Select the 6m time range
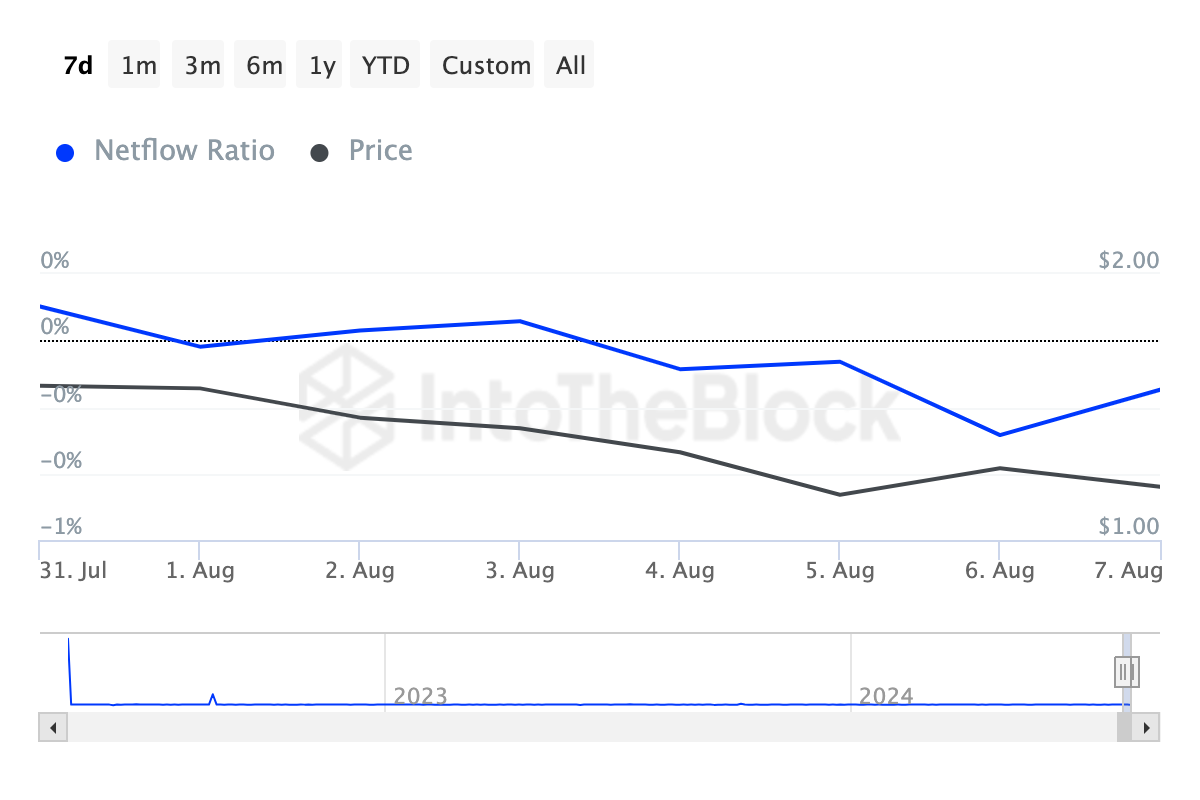The width and height of the screenshot is (1200, 800). pyautogui.click(x=264, y=65)
